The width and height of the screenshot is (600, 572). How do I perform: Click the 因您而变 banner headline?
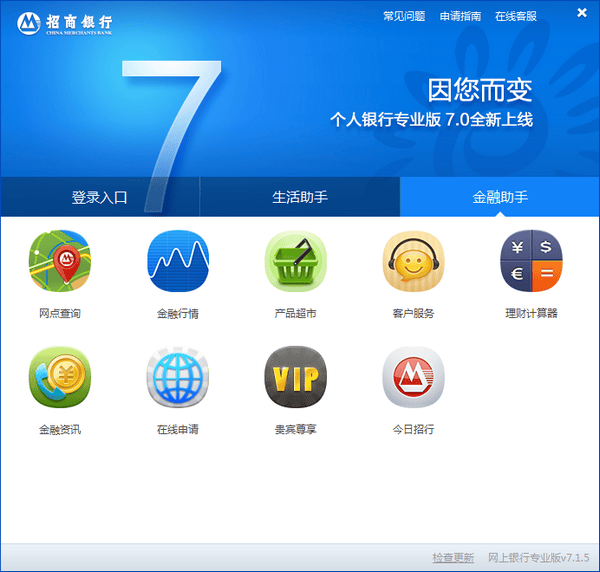pos(479,90)
